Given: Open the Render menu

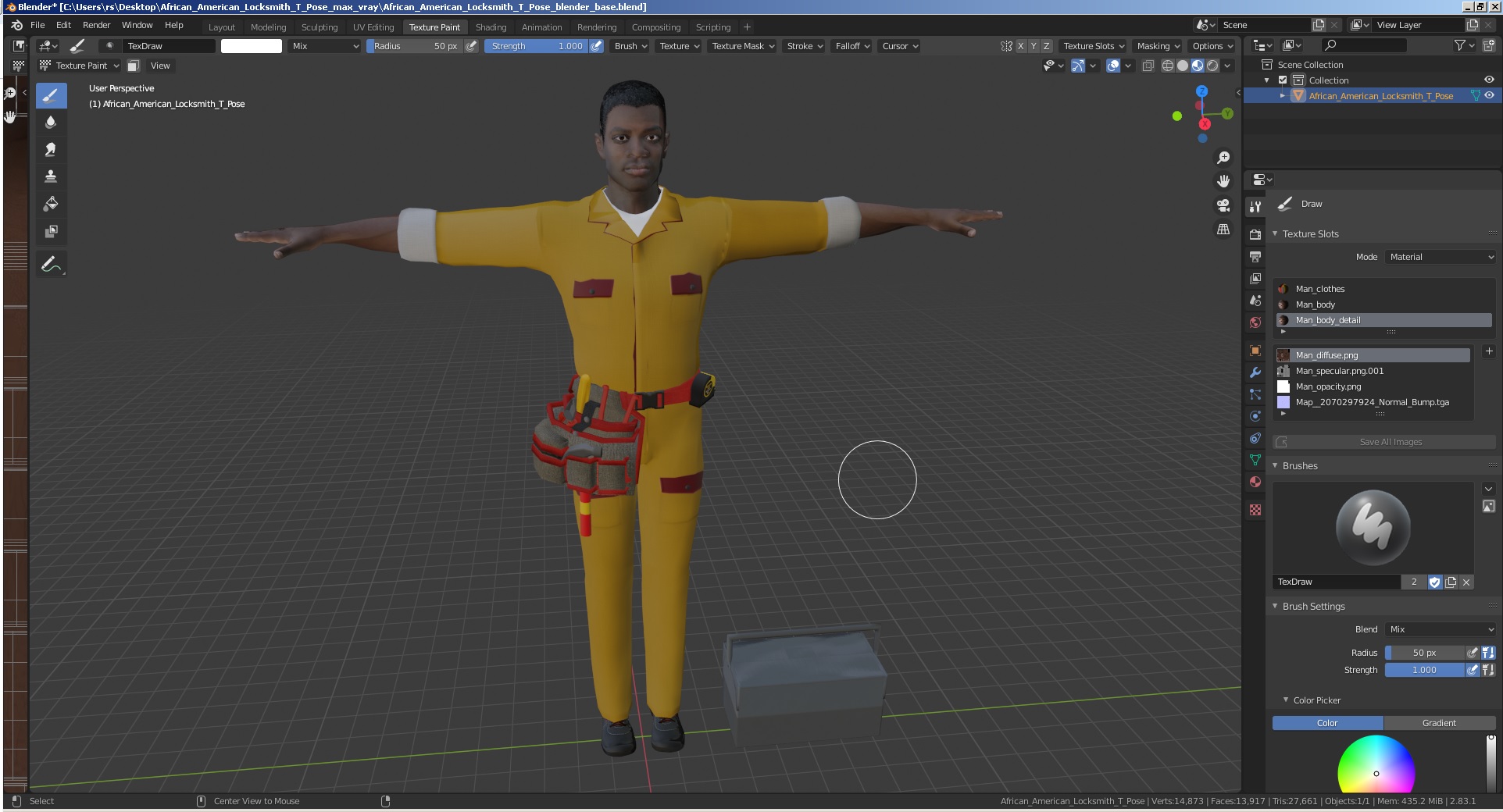Looking at the screenshot, I should (x=97, y=25).
